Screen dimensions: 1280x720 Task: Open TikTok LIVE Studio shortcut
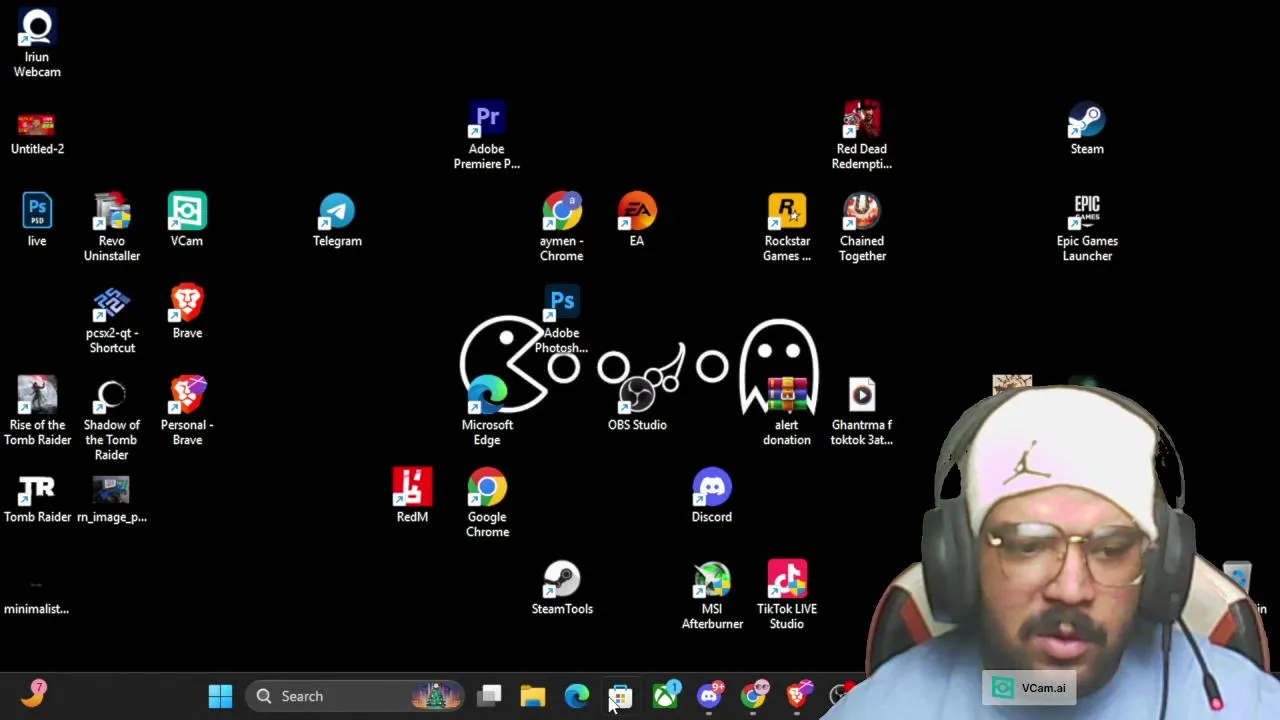pos(787,595)
